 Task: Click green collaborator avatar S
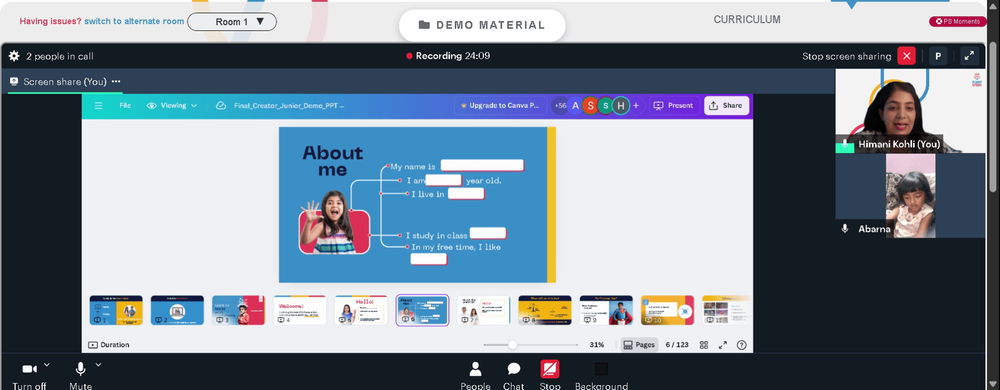605,106
